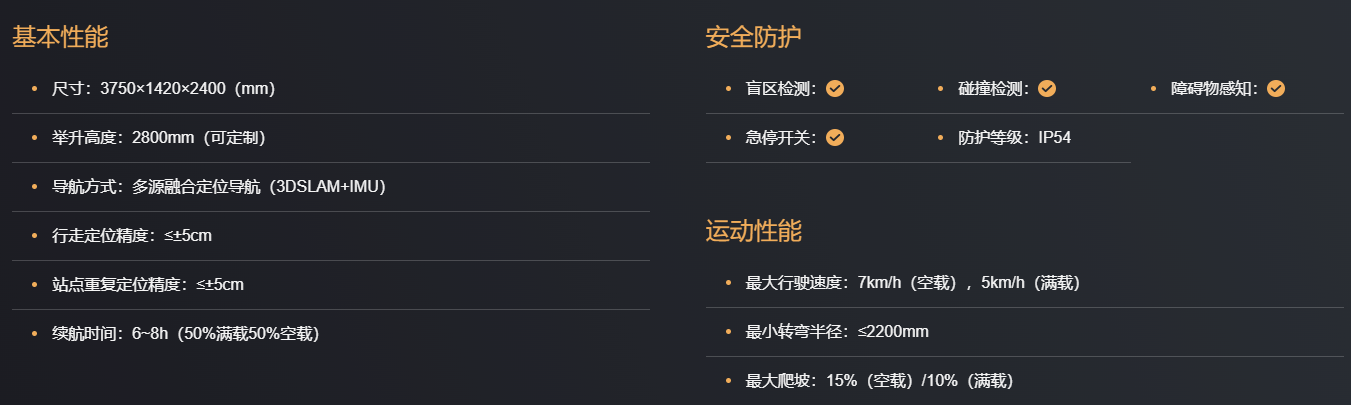Click the 导航方式 3DSLAM+IMU specification text

pos(218,187)
